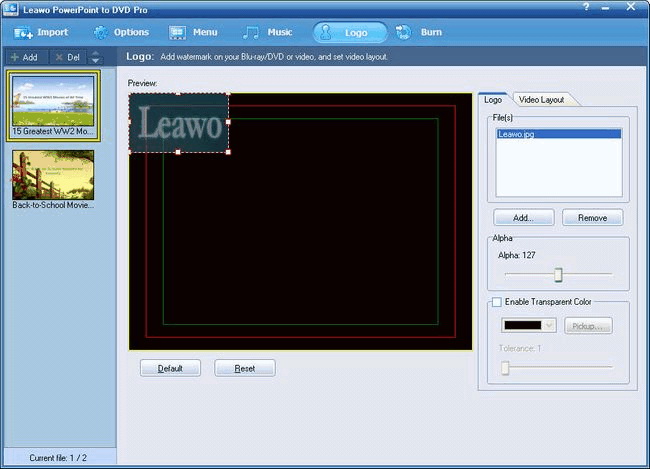
Task: Click the Reset button below preview
Action: [245, 368]
